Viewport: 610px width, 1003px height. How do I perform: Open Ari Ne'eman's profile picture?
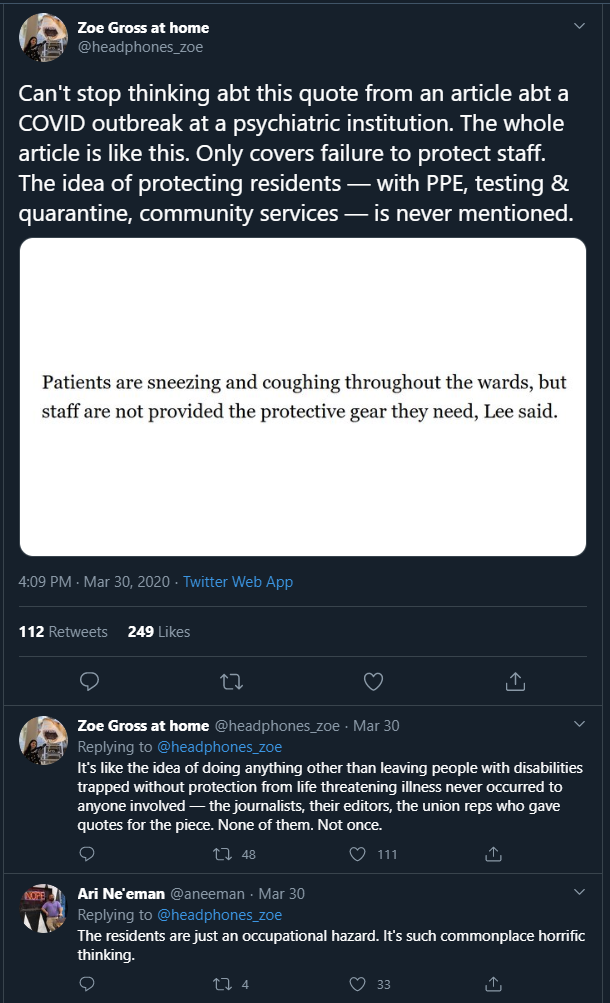(43, 909)
